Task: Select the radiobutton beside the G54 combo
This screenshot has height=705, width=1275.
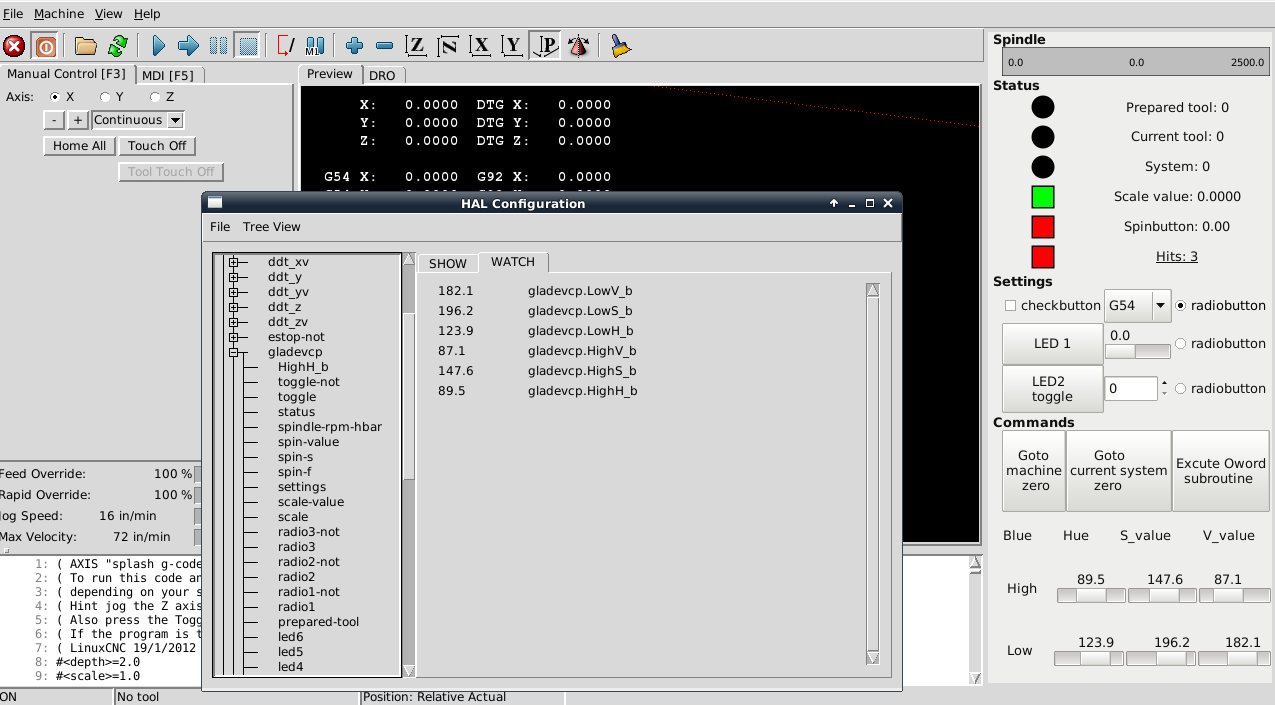Action: point(1181,305)
